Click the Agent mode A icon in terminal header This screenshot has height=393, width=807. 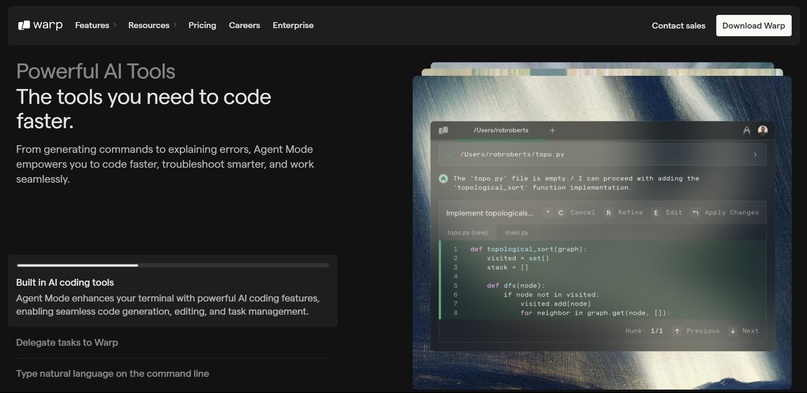point(746,131)
